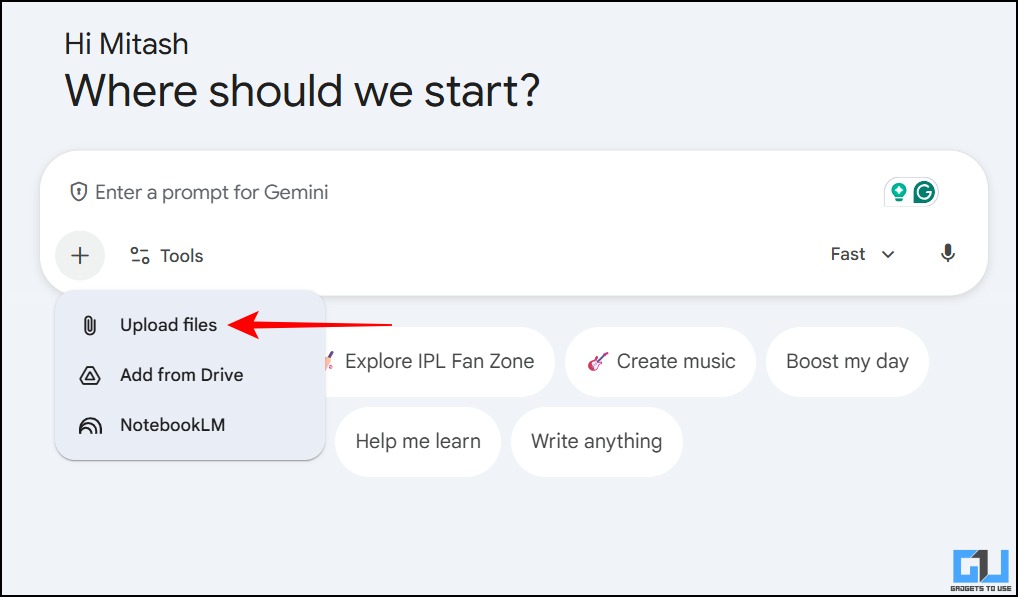Expand the Fast model selector dropdown
The width and height of the screenshot is (1018, 597).
[848, 254]
